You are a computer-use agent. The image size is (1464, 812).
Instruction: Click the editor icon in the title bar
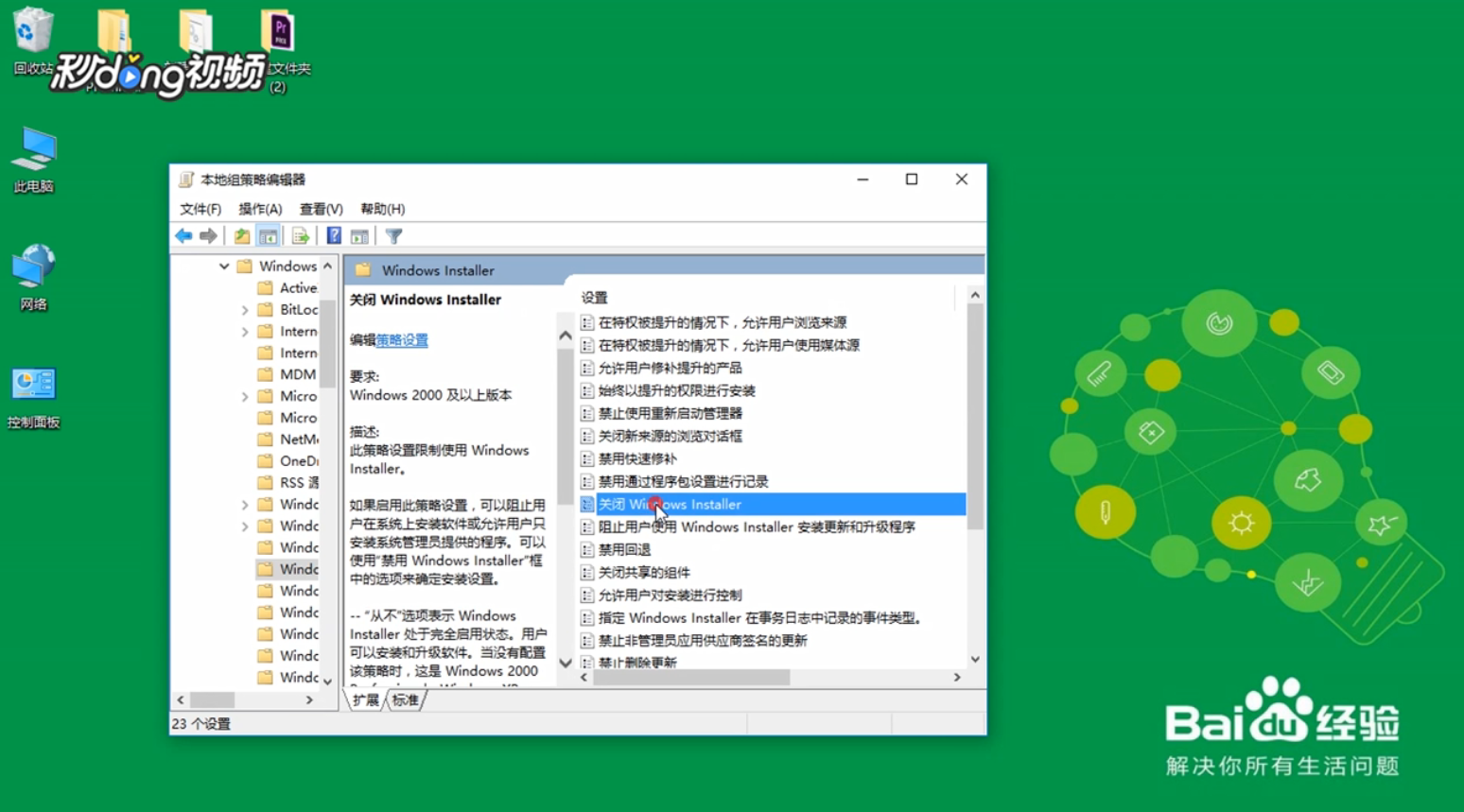point(186,180)
